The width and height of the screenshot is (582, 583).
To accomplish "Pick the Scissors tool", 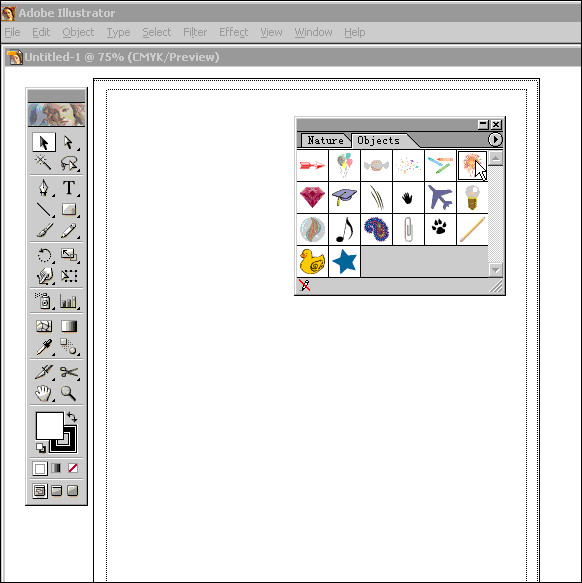I will click(69, 372).
